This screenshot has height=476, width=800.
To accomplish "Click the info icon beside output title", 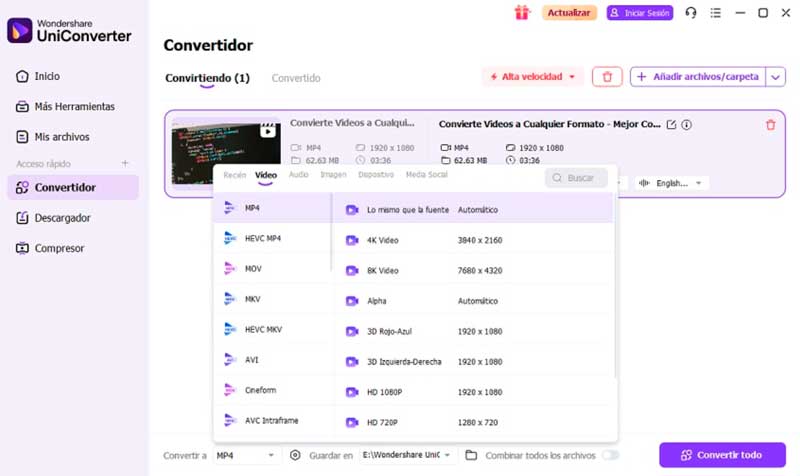I will pos(687,124).
